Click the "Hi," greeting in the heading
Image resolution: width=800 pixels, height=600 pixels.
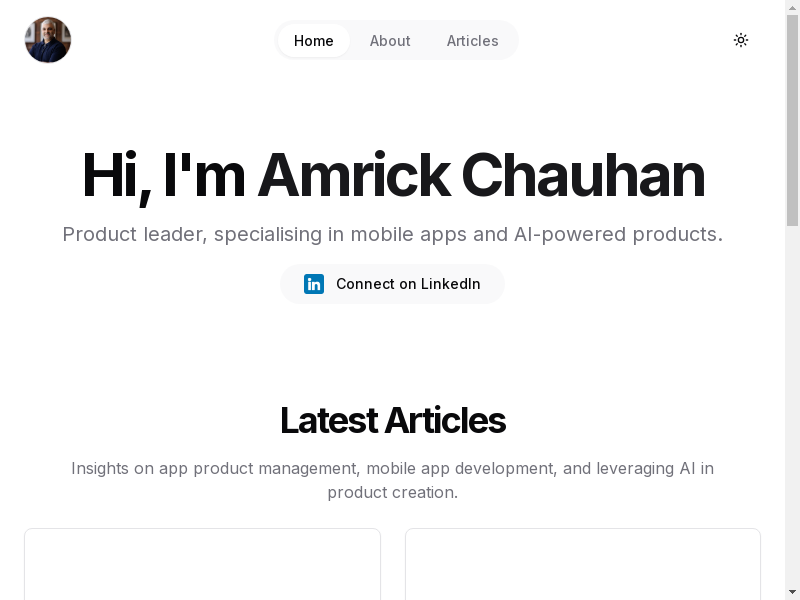(x=115, y=176)
